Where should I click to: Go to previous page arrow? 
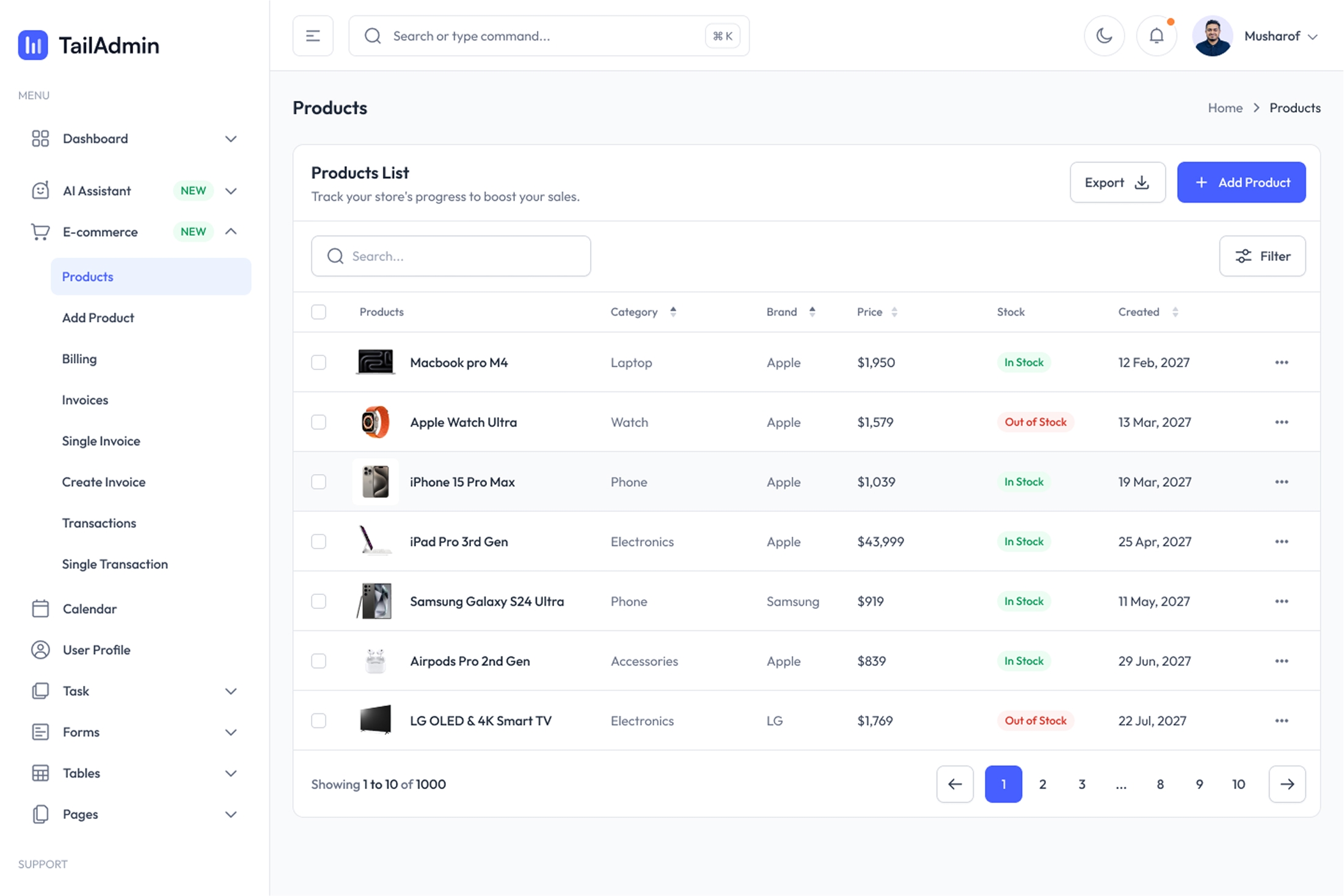point(955,784)
